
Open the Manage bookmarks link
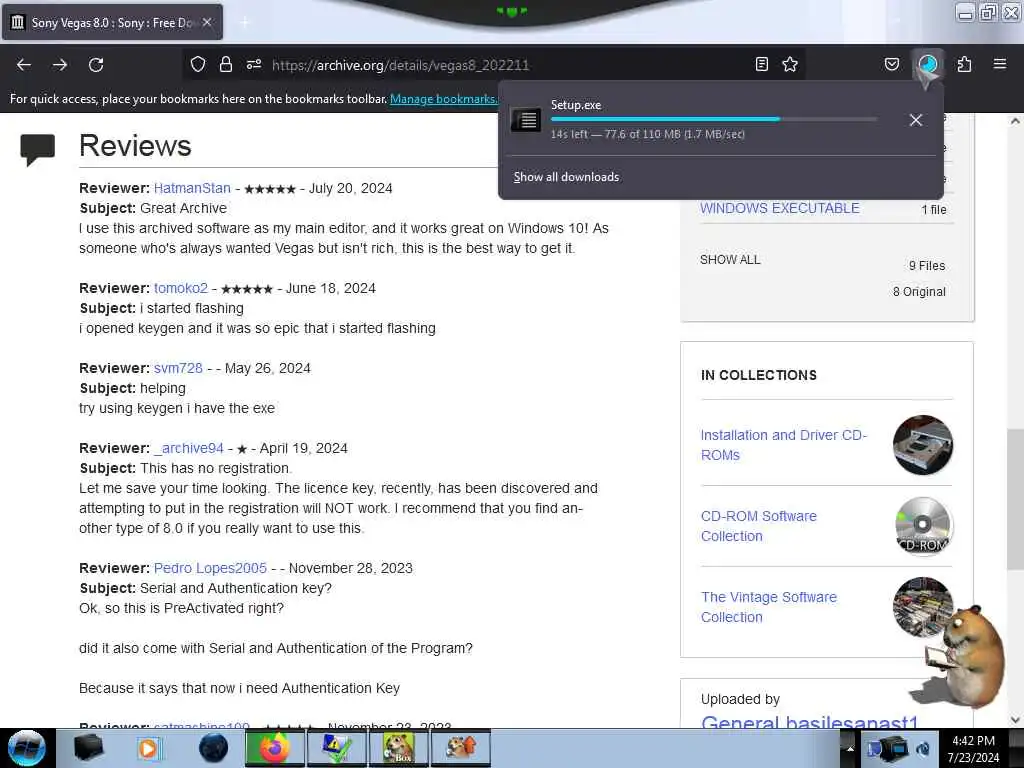click(443, 99)
